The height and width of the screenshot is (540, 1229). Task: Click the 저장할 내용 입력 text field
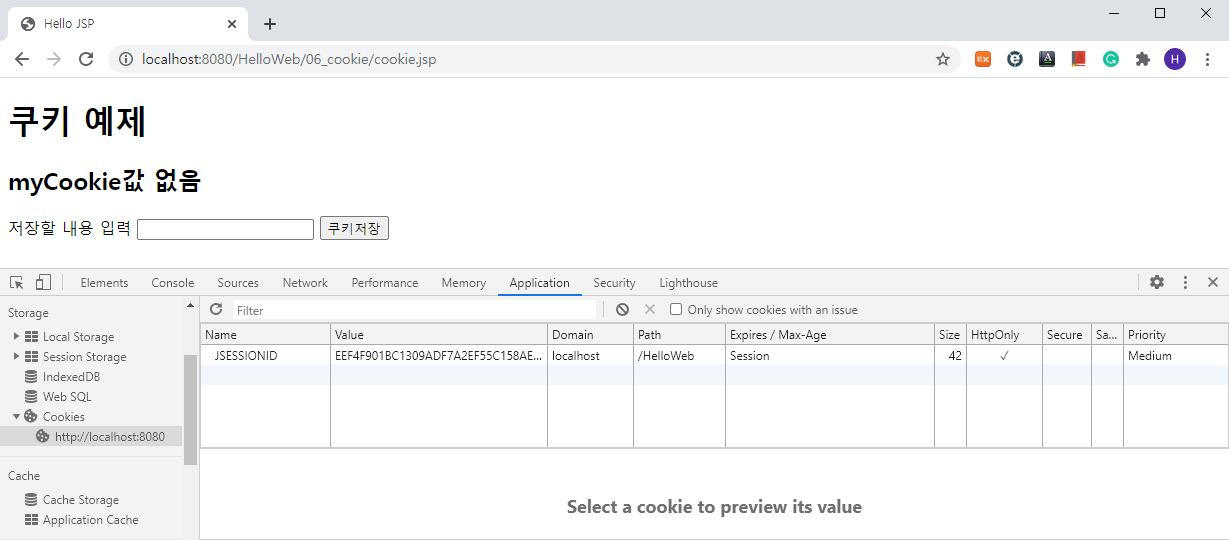[x=225, y=229]
